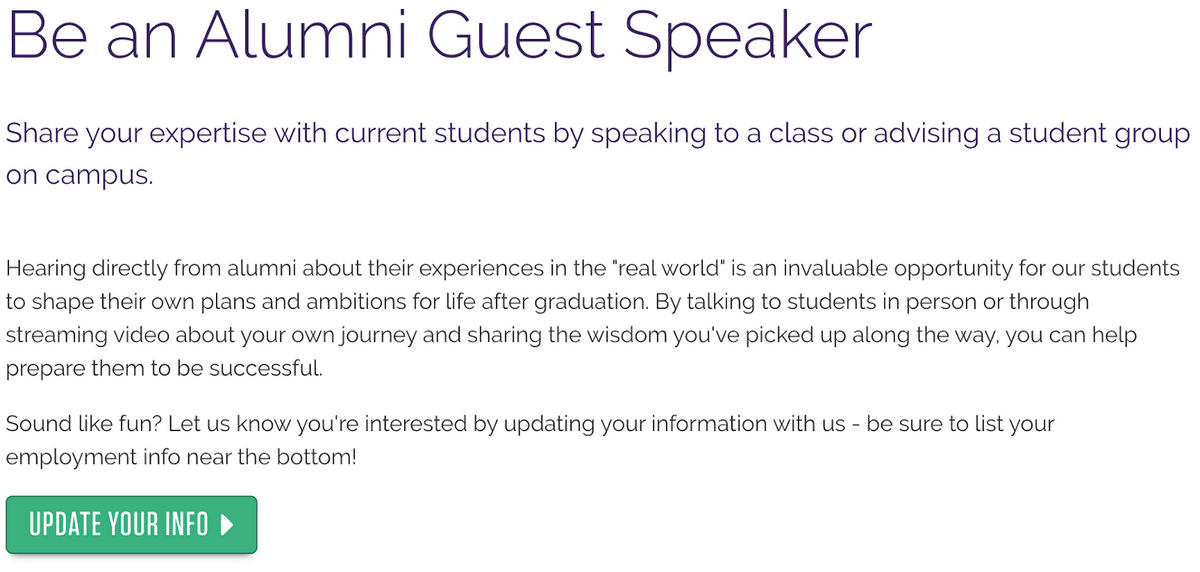Click 'on campus.' at the subheading end
This screenshot has height=572, width=1200.
[80, 176]
